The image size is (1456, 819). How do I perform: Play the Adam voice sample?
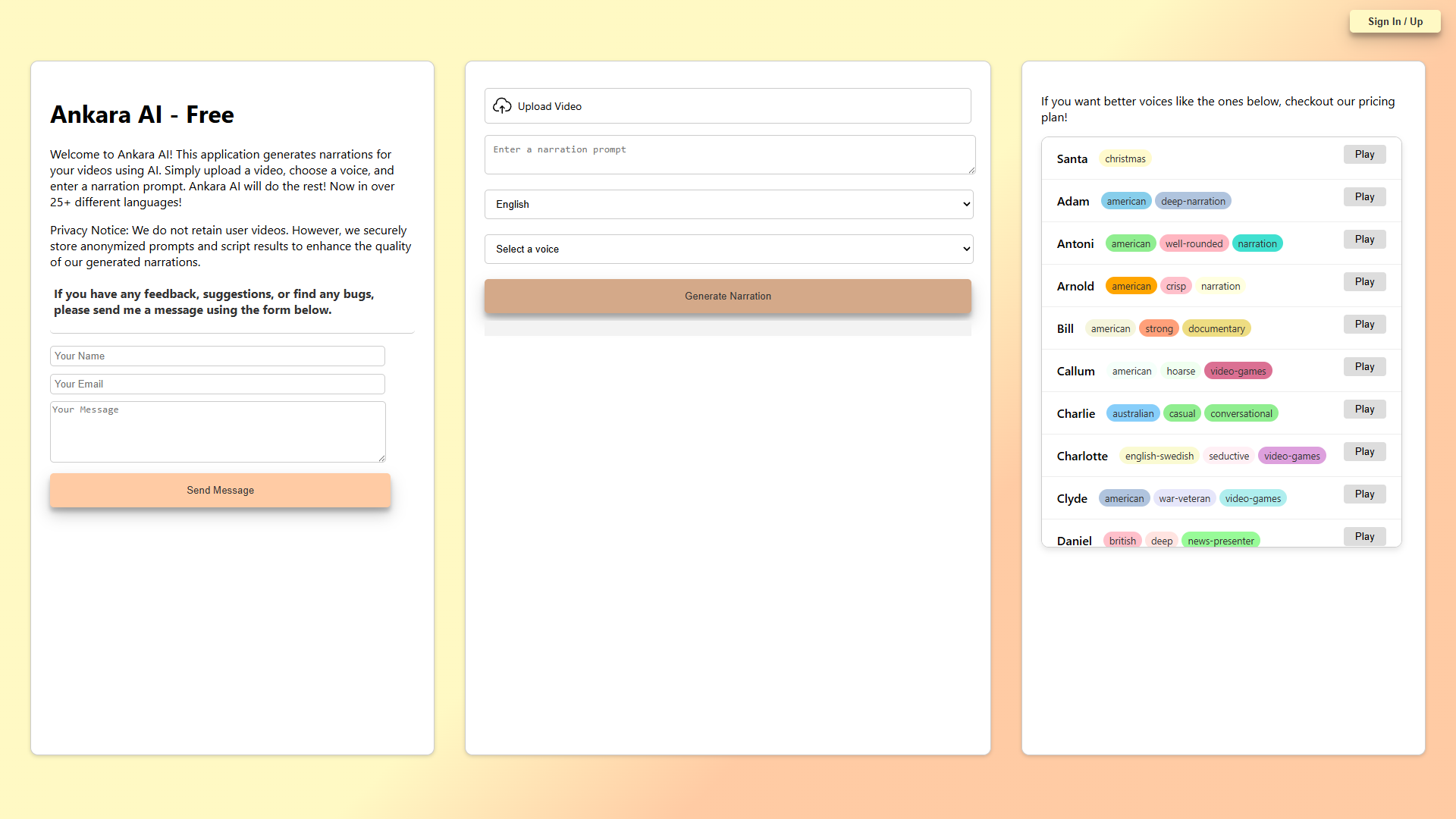1364,197
